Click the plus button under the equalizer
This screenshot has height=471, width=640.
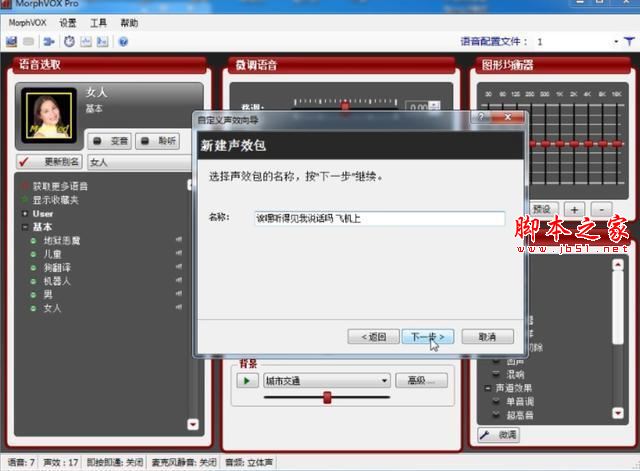(574, 210)
